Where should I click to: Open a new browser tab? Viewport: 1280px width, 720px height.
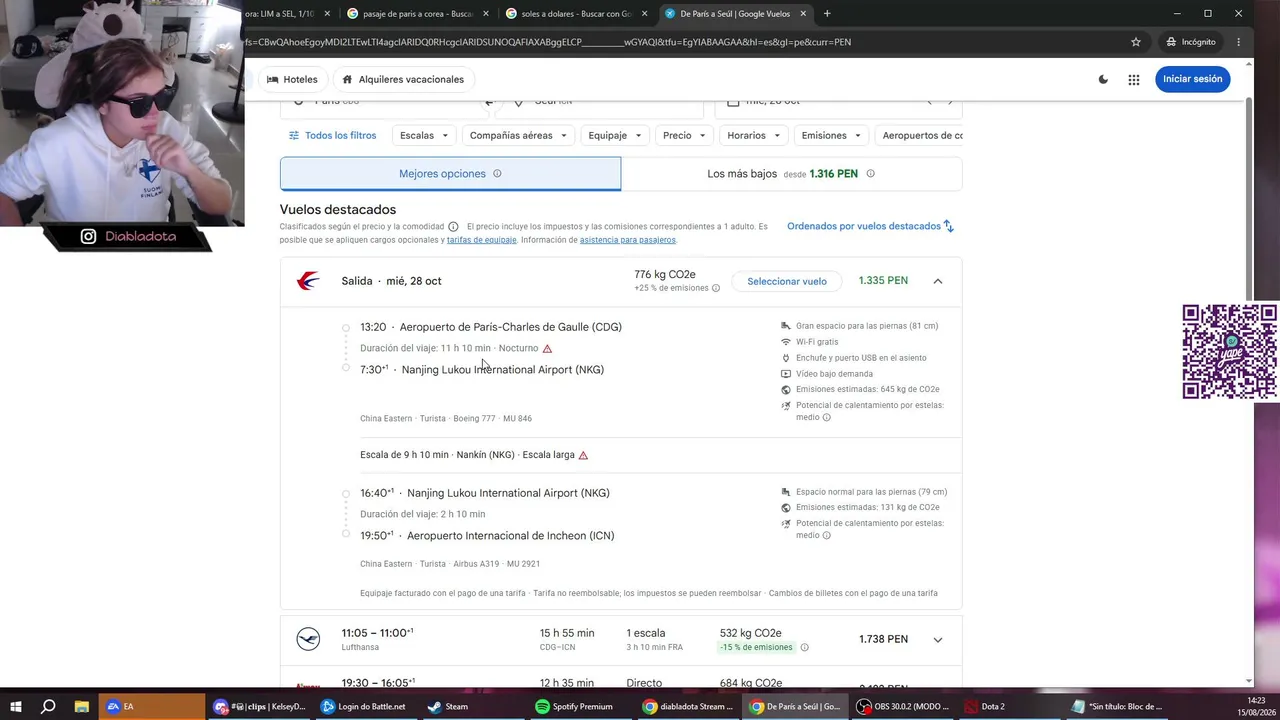(x=827, y=14)
